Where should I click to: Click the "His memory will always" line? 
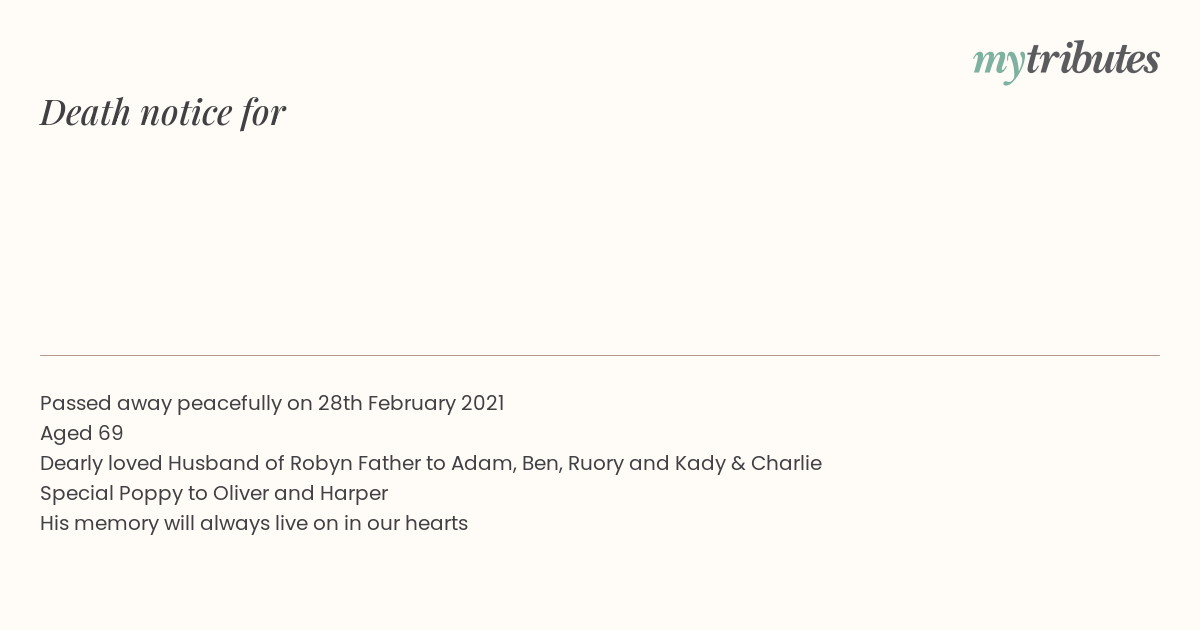pos(254,524)
